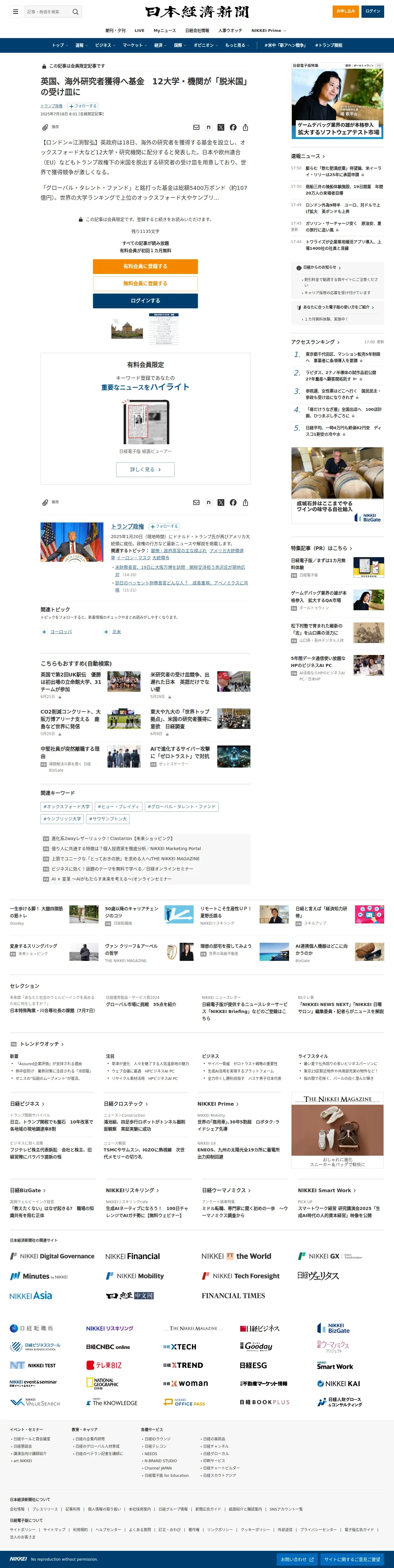Open the 日経中文网 logo link
This screenshot has height=1568, width=394.
point(129,1296)
